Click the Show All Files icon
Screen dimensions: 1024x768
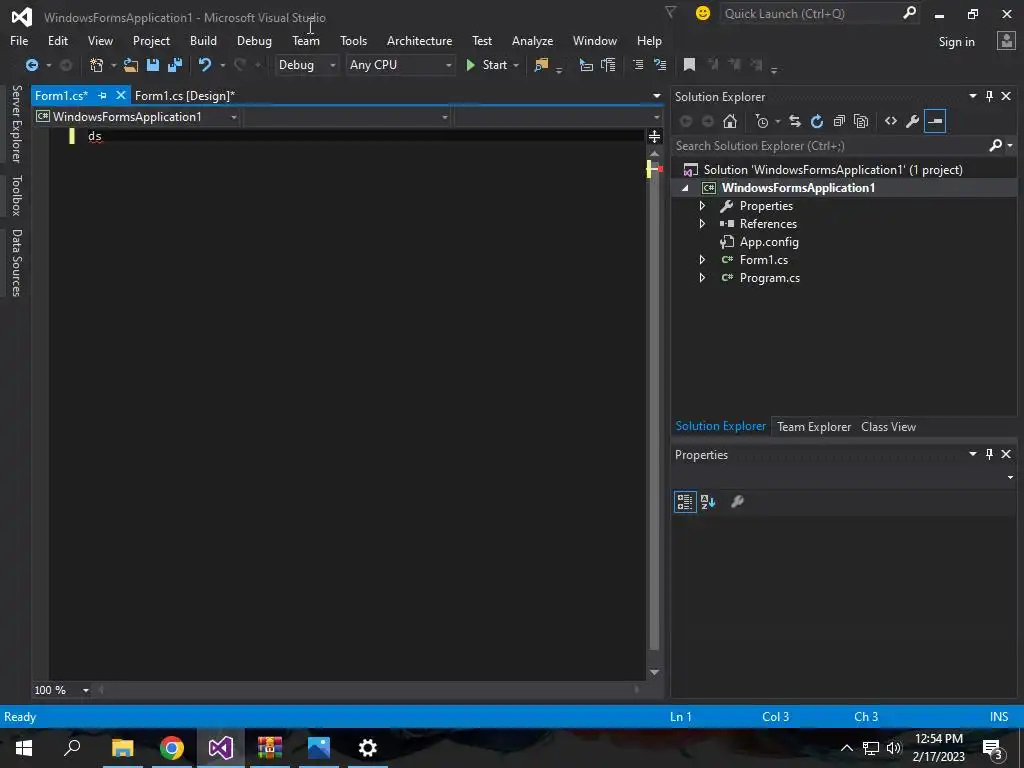861,121
